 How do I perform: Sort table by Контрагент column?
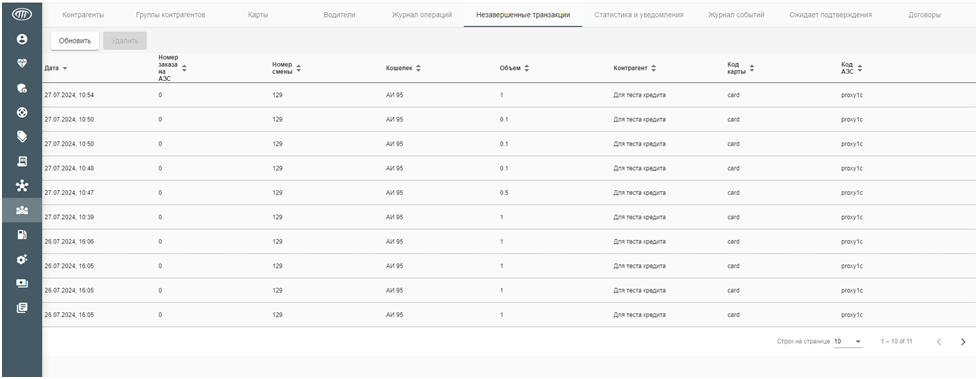click(635, 68)
